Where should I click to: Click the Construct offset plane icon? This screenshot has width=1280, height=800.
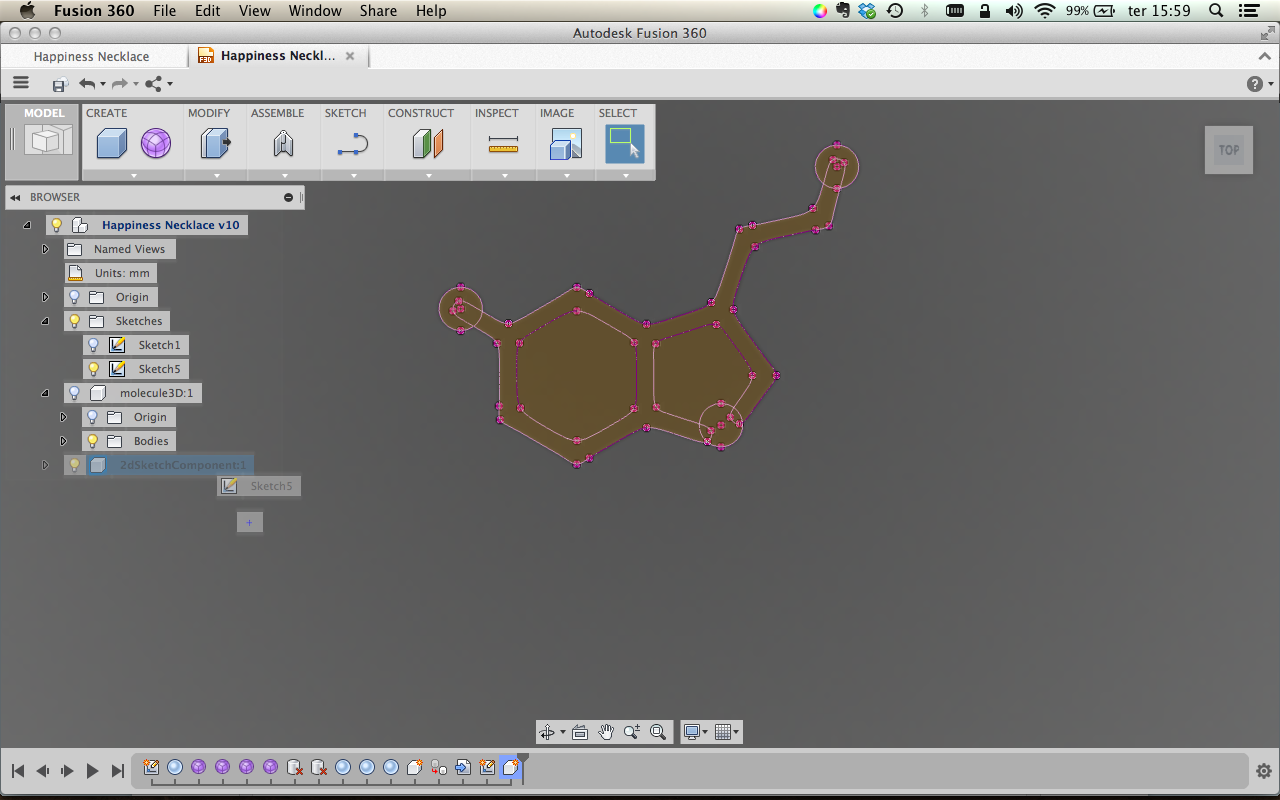pyautogui.click(x=428, y=144)
